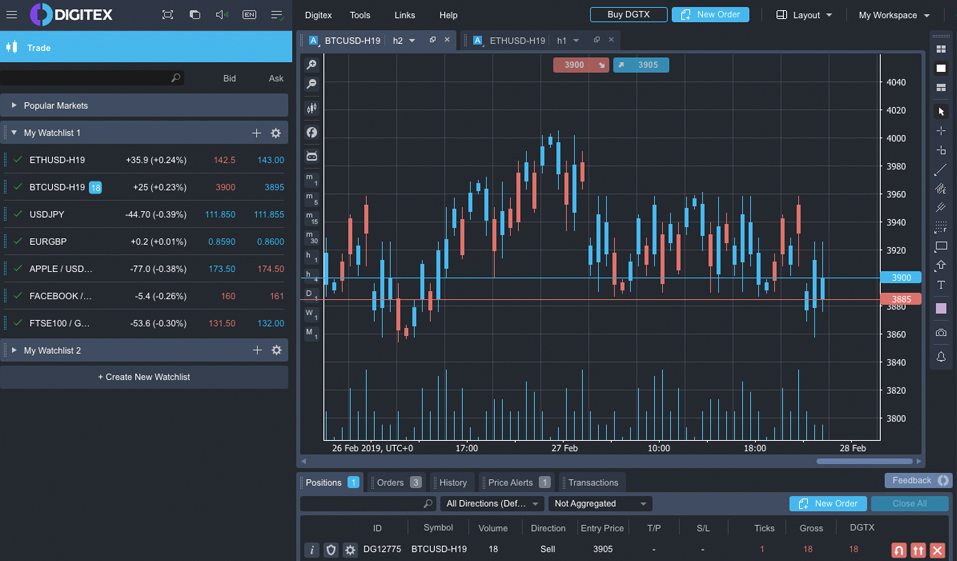This screenshot has width=957, height=561.
Task: Switch chart to D1 daily timeframe
Action: point(311,295)
